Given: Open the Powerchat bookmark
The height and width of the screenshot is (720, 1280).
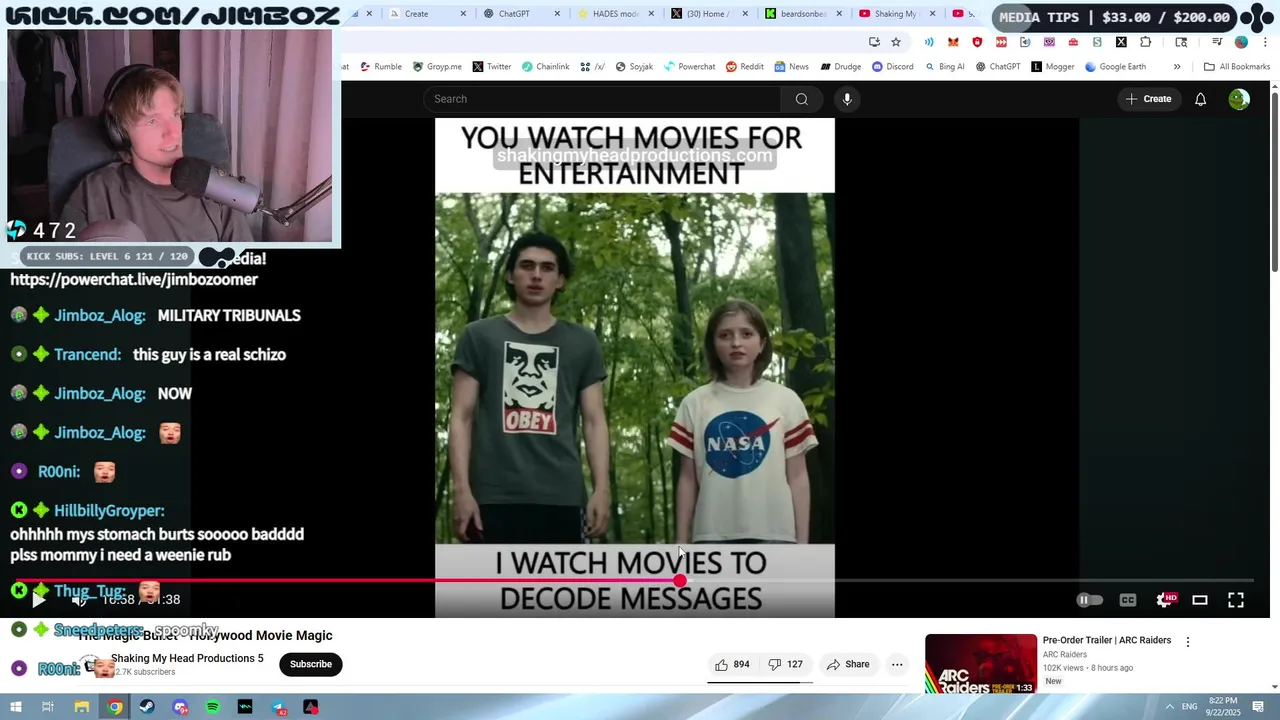Looking at the screenshot, I should pos(689,67).
